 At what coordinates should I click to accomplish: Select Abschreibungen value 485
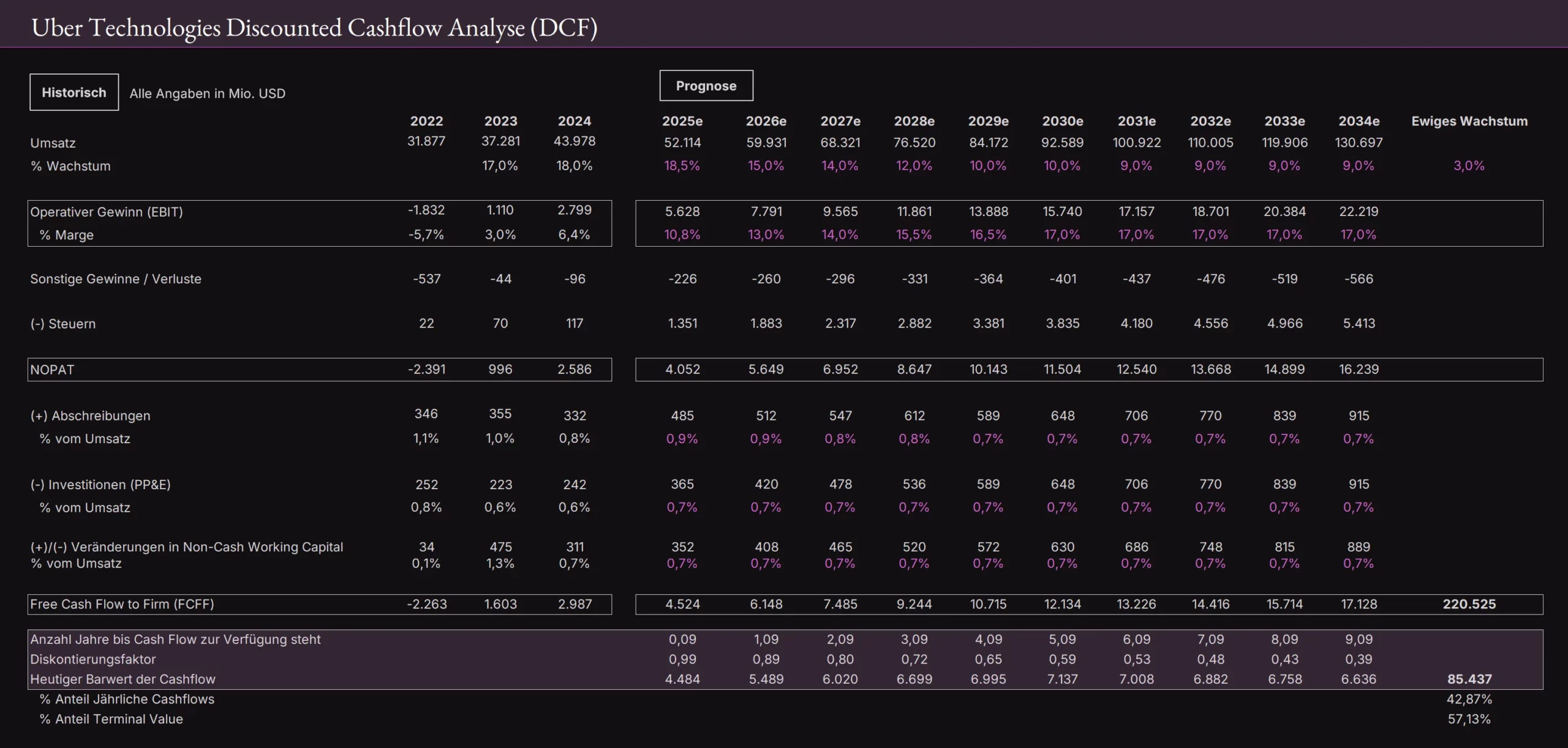tap(682, 416)
